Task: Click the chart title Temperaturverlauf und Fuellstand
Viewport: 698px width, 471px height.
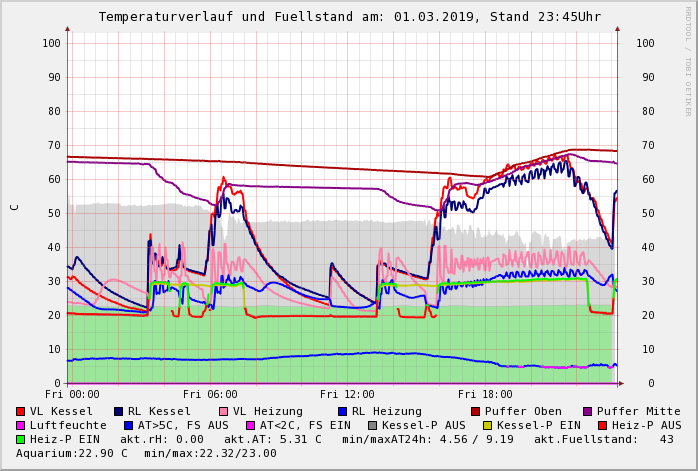Action: point(349,17)
